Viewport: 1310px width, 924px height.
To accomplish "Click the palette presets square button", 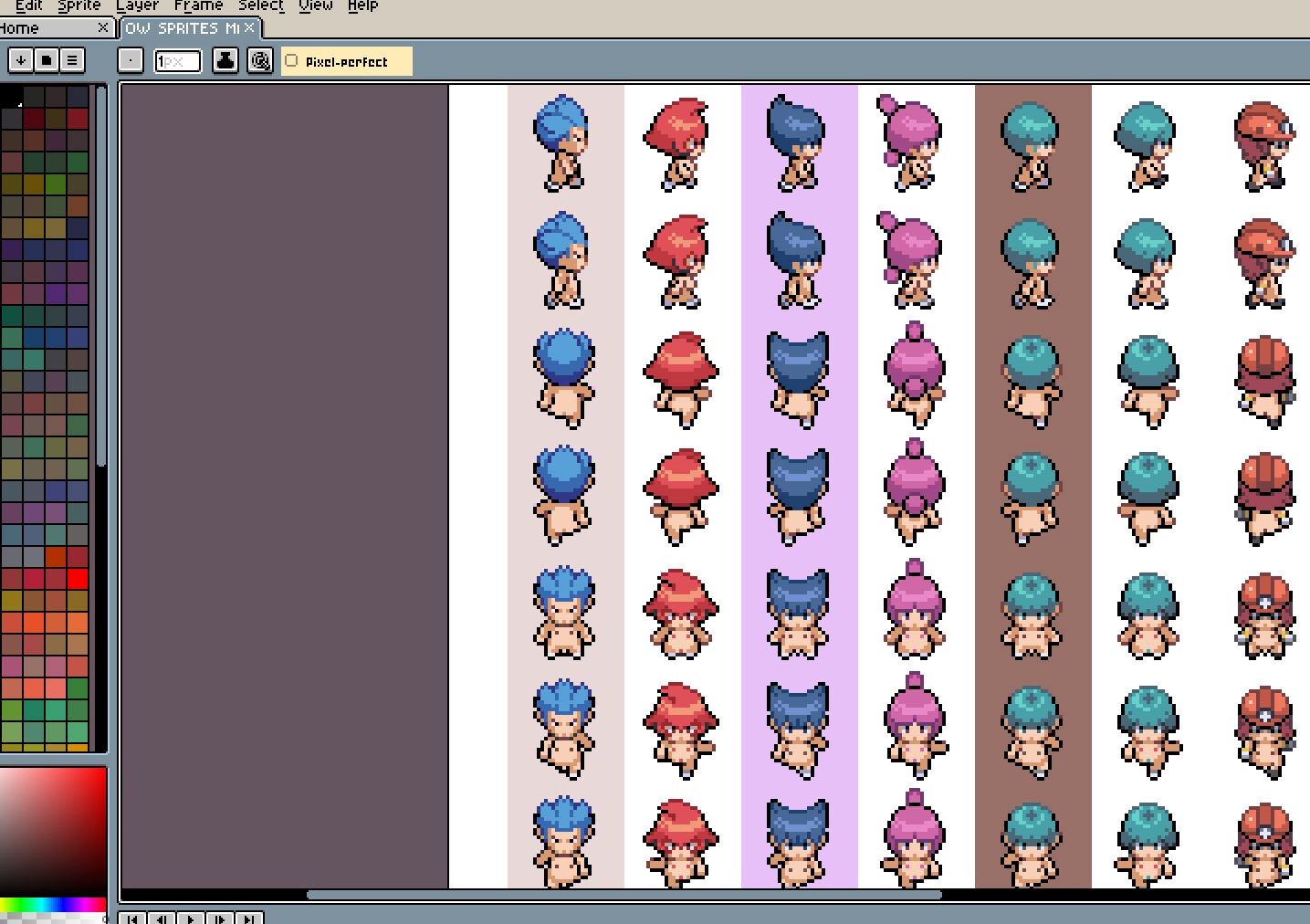I will (46, 61).
